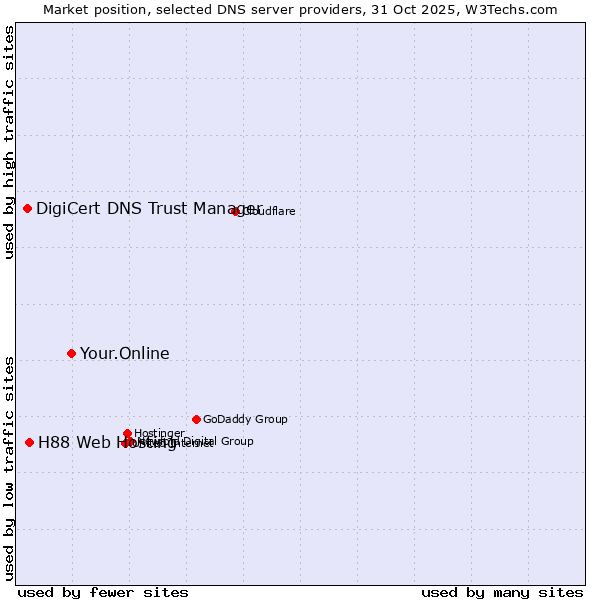Click the Hostinger label text
600x600 pixels.
159,433
